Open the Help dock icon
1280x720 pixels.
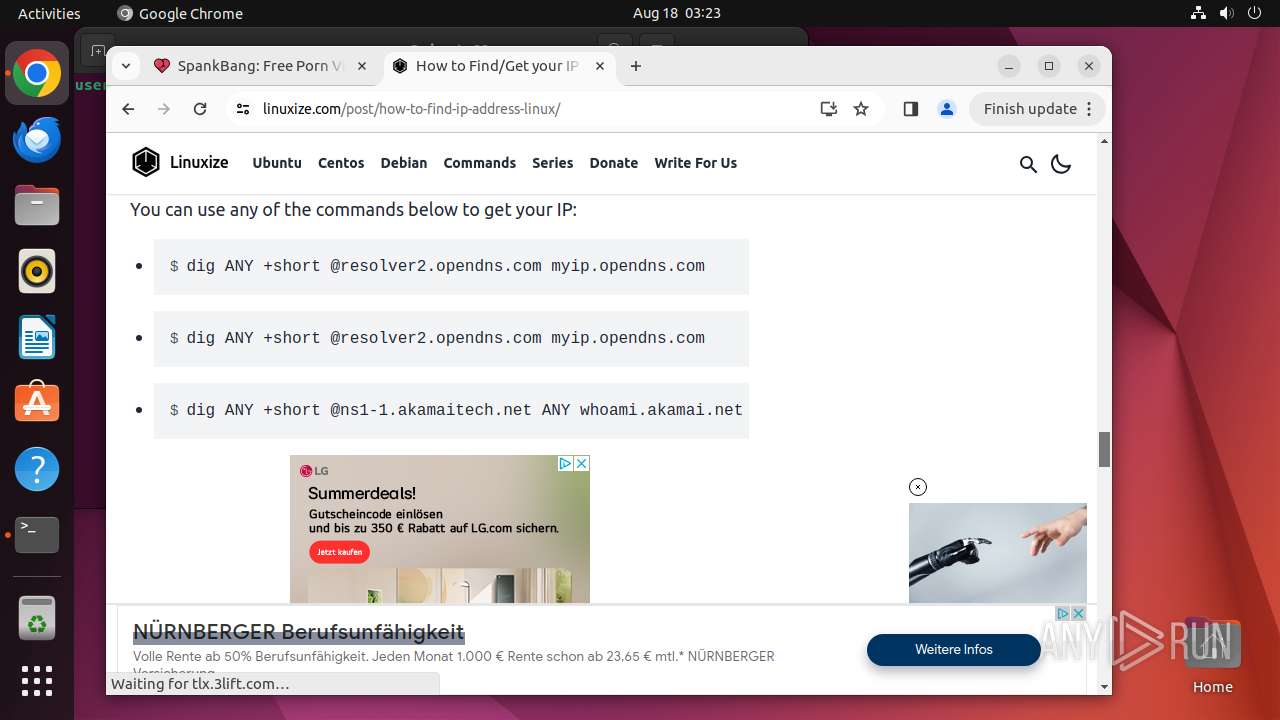[37, 469]
